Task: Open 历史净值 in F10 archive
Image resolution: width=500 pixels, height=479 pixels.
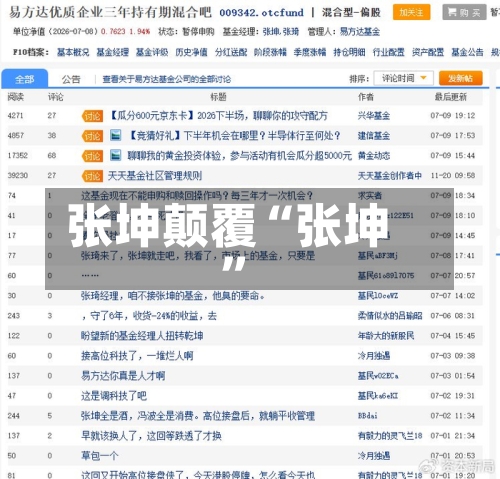Action: coord(191,52)
